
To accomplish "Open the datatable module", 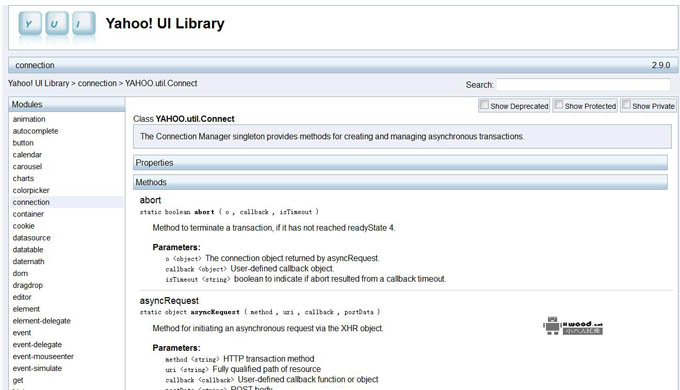I will click(28, 249).
